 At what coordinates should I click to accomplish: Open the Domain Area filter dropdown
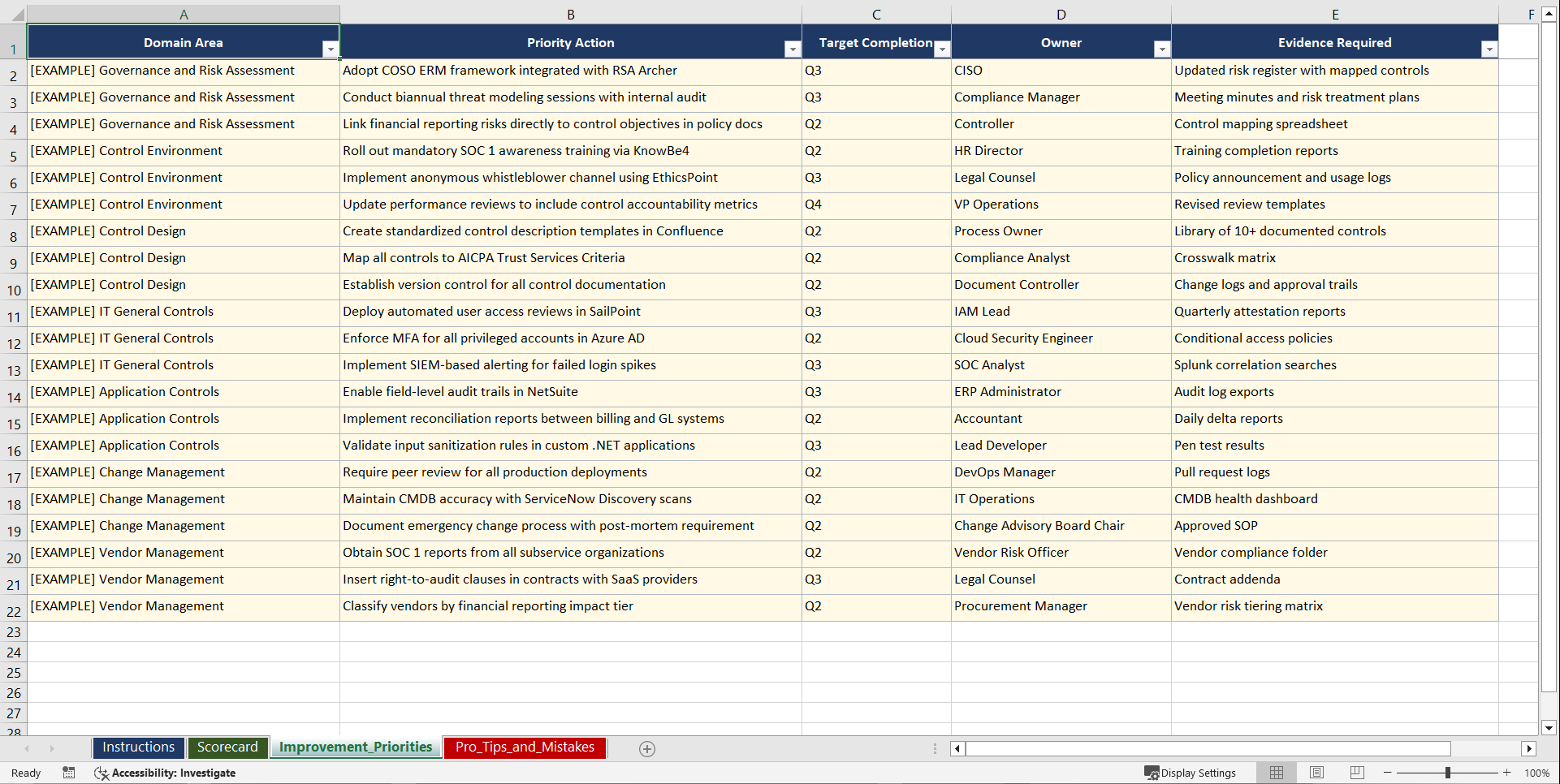click(331, 49)
